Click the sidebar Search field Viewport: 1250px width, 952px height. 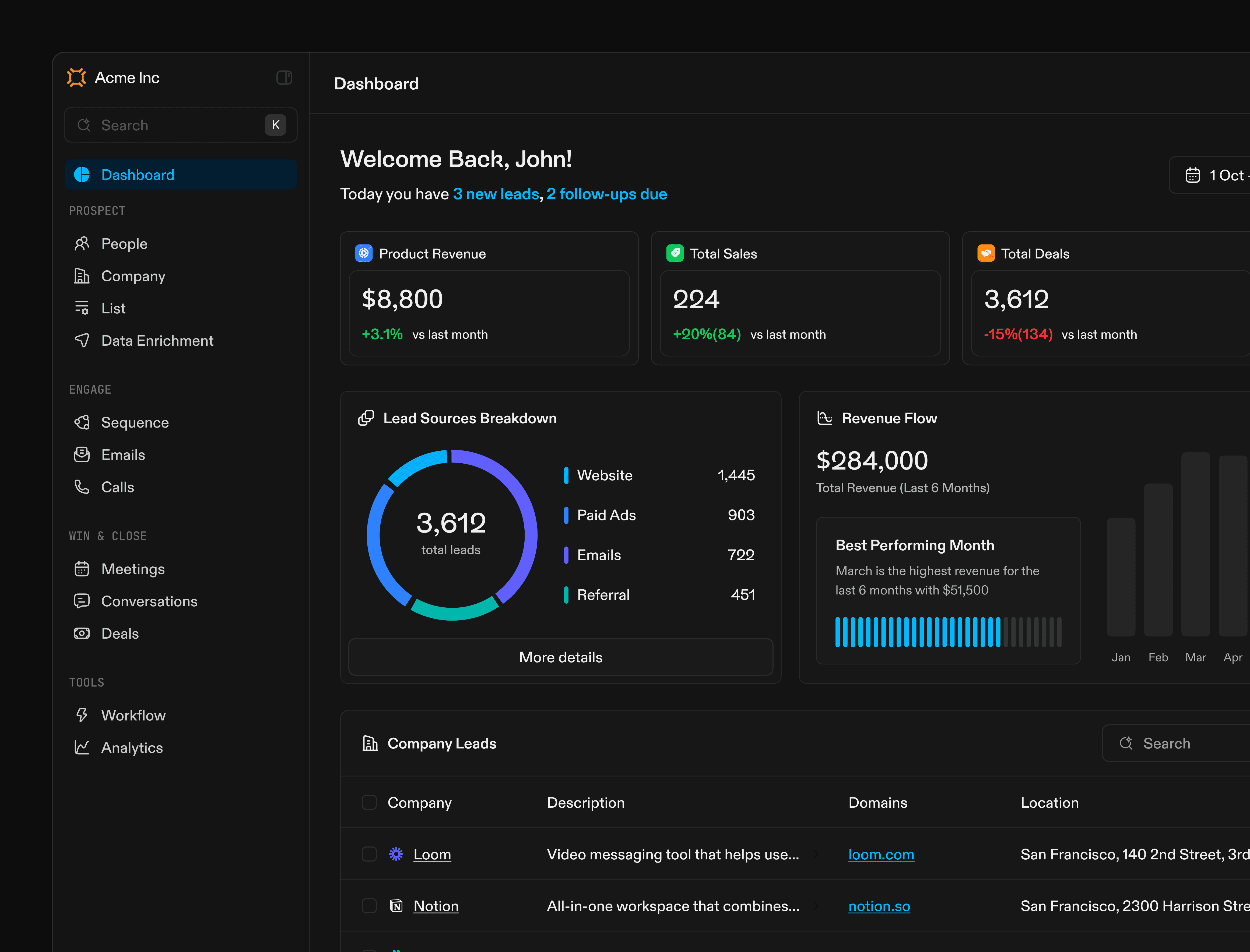pos(170,125)
